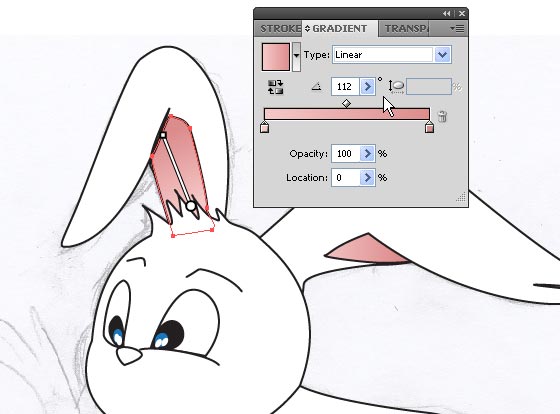Open the Gradient panel options menu

[x=457, y=28]
